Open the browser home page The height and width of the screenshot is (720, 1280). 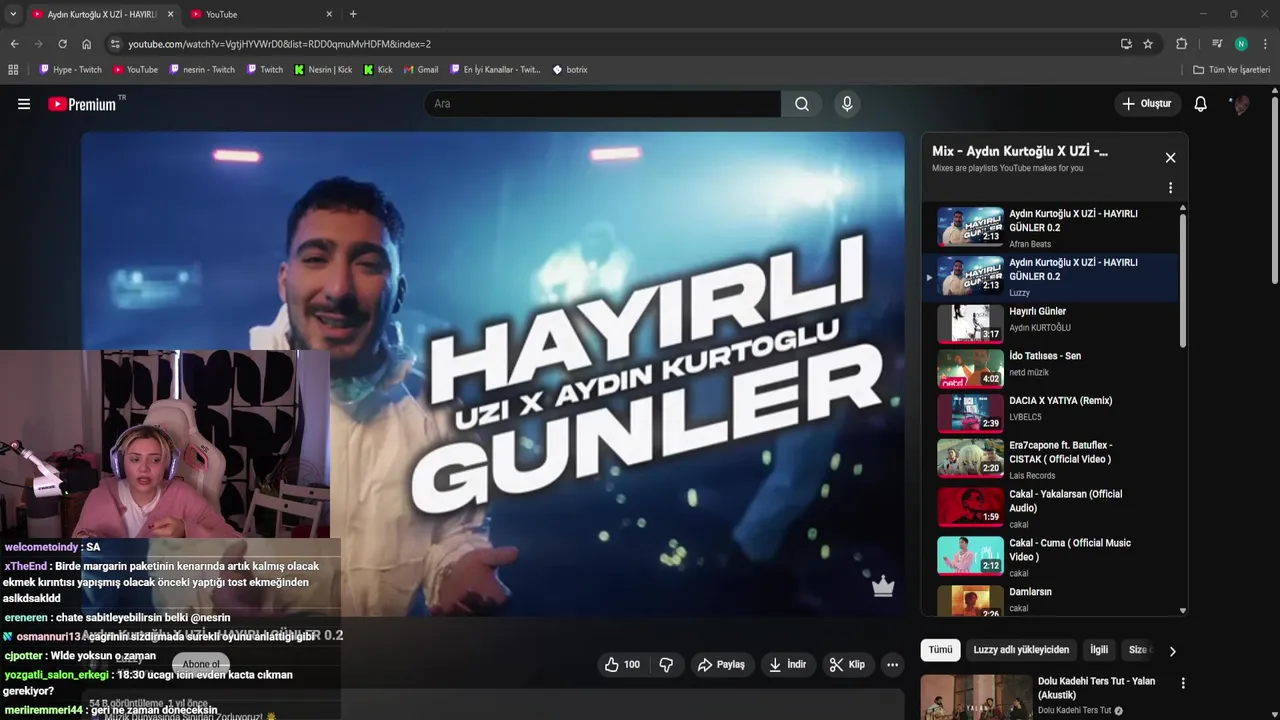pyautogui.click(x=87, y=44)
